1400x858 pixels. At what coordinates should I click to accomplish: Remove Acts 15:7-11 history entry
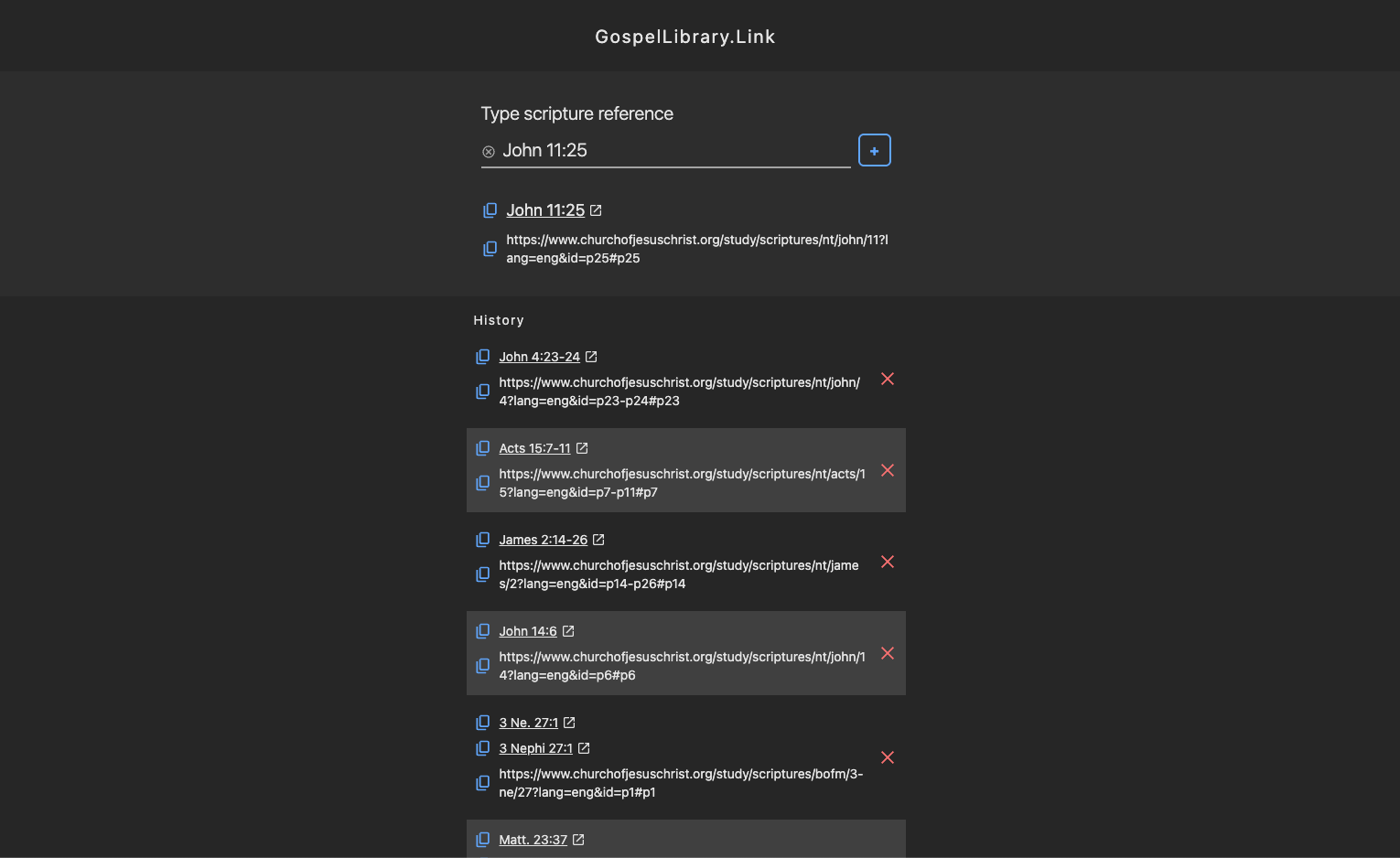[887, 470]
